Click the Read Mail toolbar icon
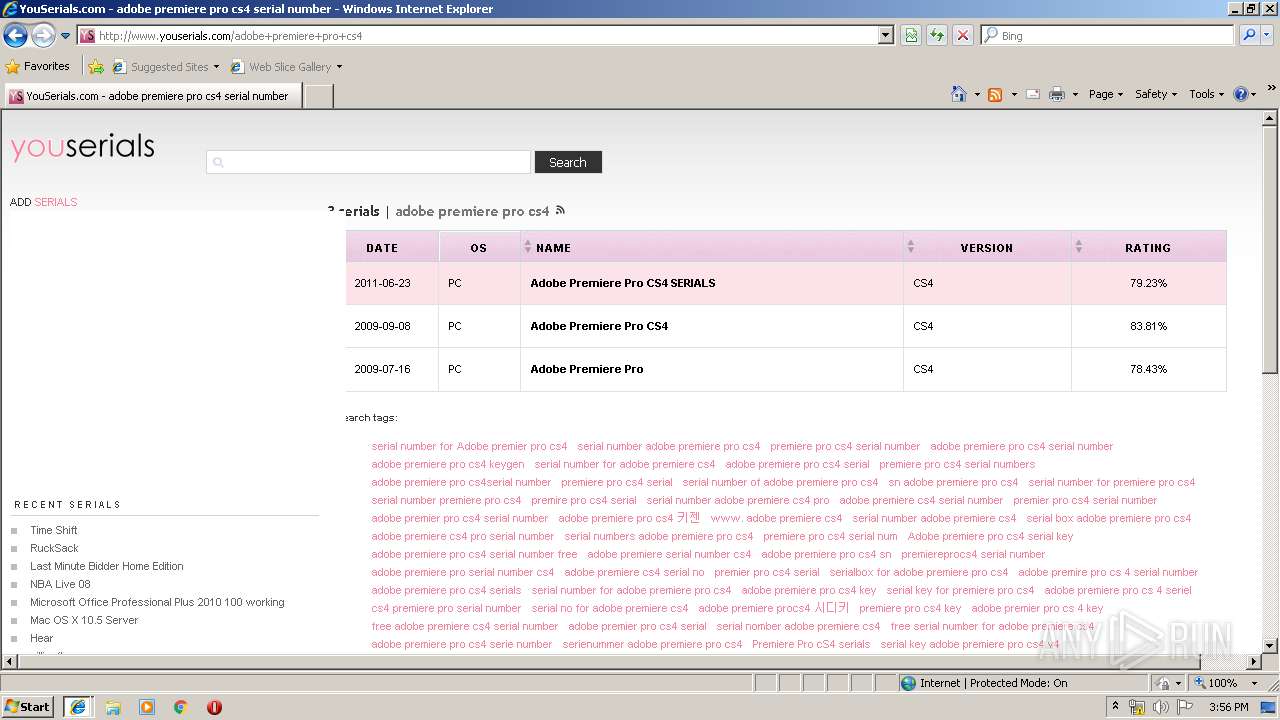 click(1032, 94)
